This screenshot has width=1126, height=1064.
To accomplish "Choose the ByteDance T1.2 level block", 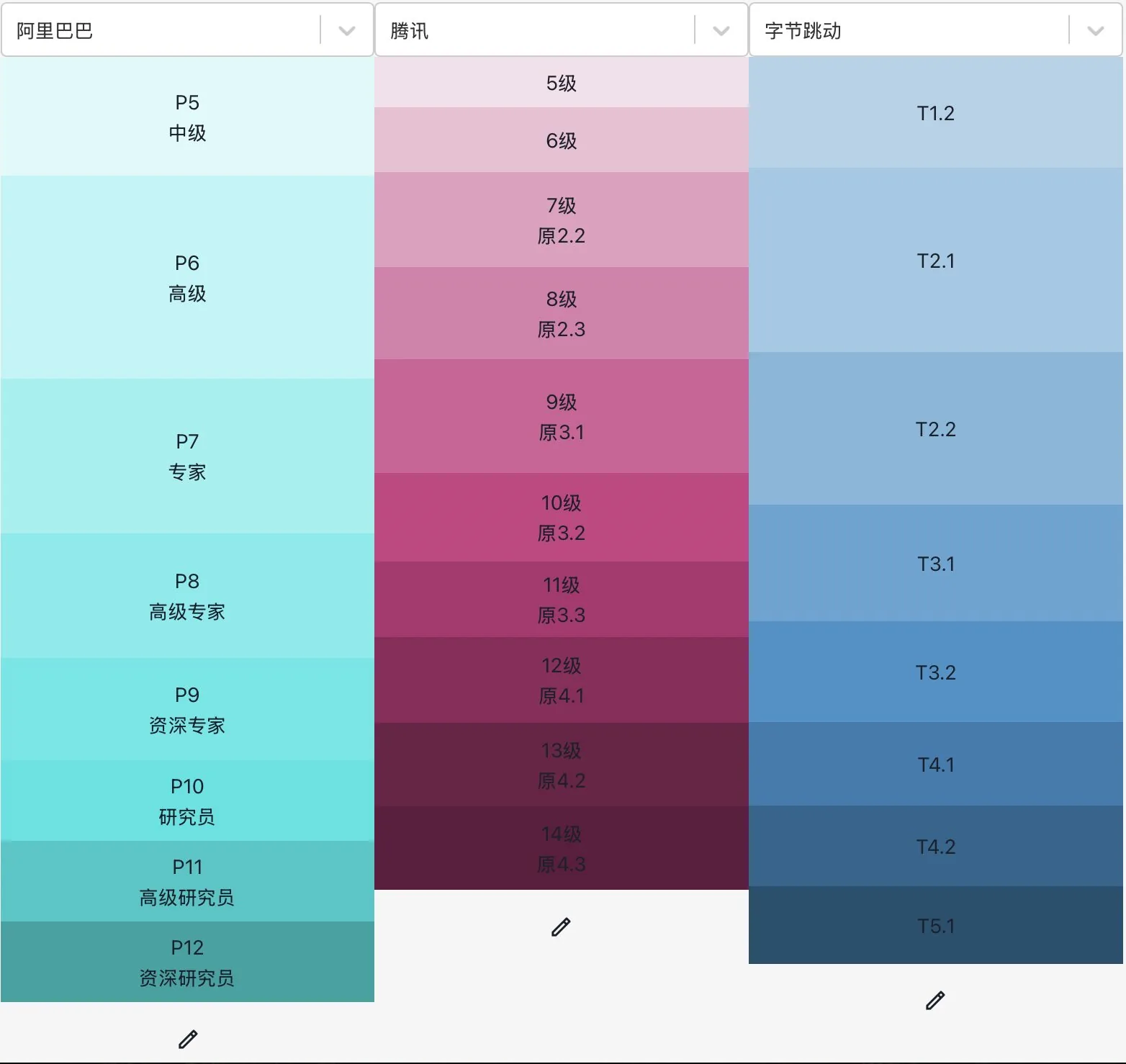I will click(936, 112).
